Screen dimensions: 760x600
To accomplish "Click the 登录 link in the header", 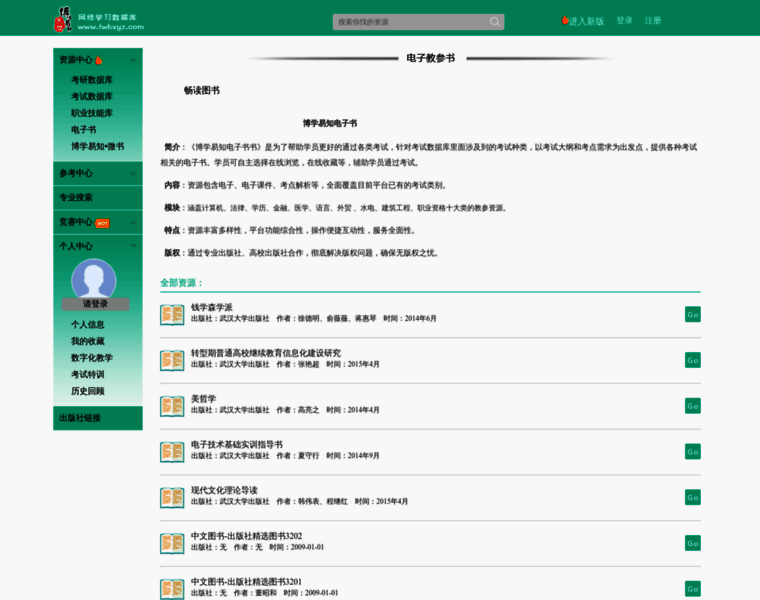I will pos(625,21).
